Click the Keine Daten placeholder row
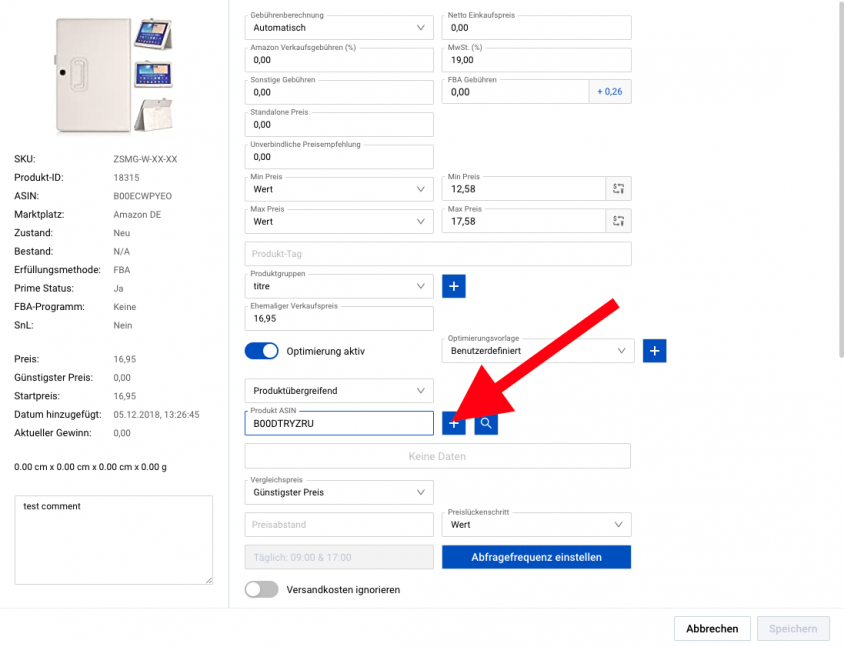The image size is (844, 647). (x=438, y=456)
